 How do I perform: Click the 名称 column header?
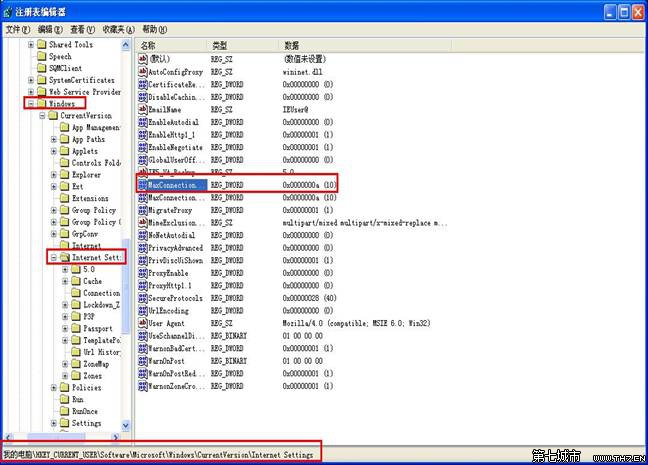coord(148,46)
